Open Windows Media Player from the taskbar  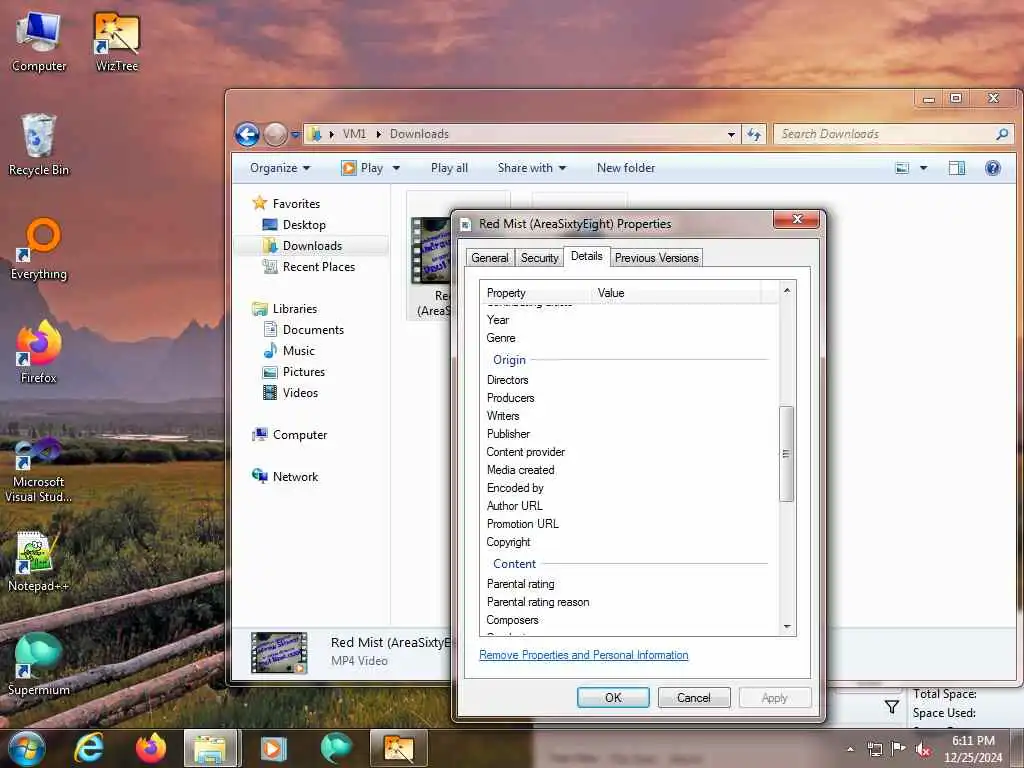pos(274,748)
